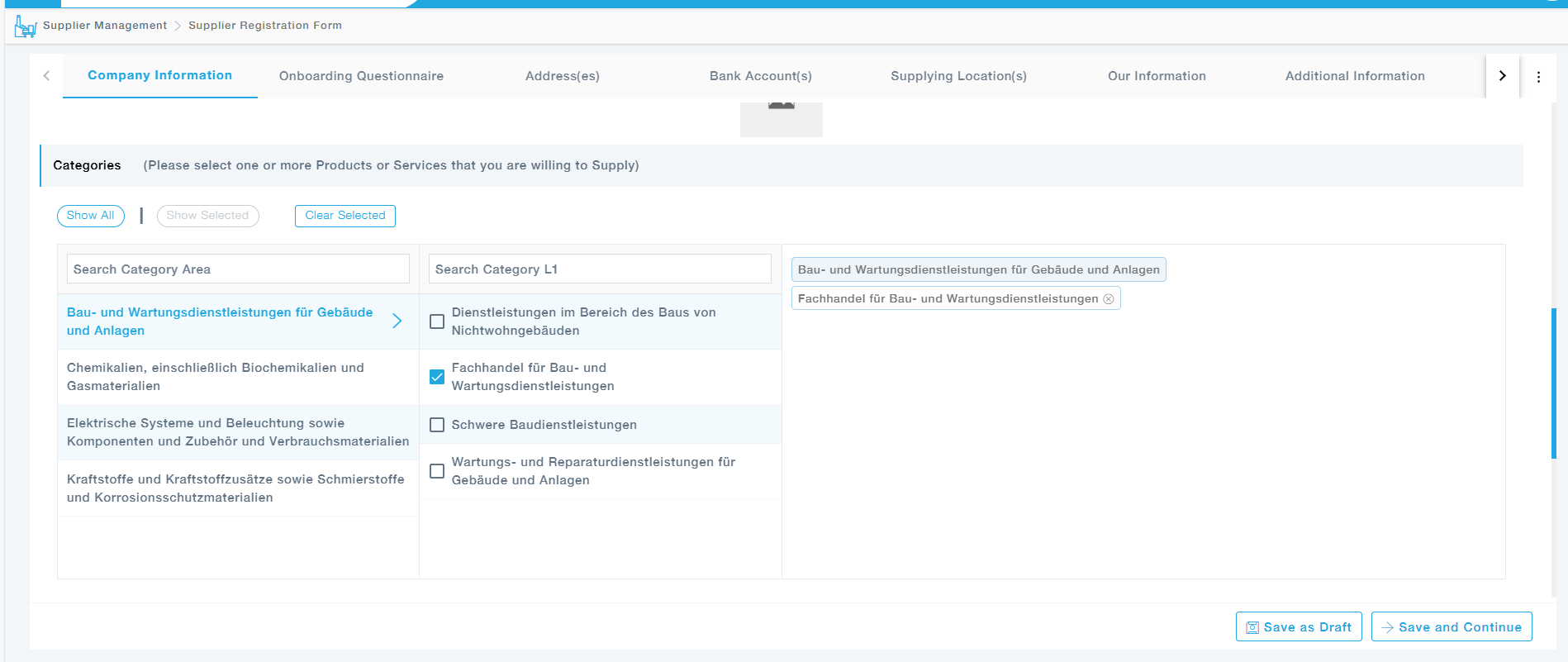Open the Bank Account(s) tab

point(760,76)
